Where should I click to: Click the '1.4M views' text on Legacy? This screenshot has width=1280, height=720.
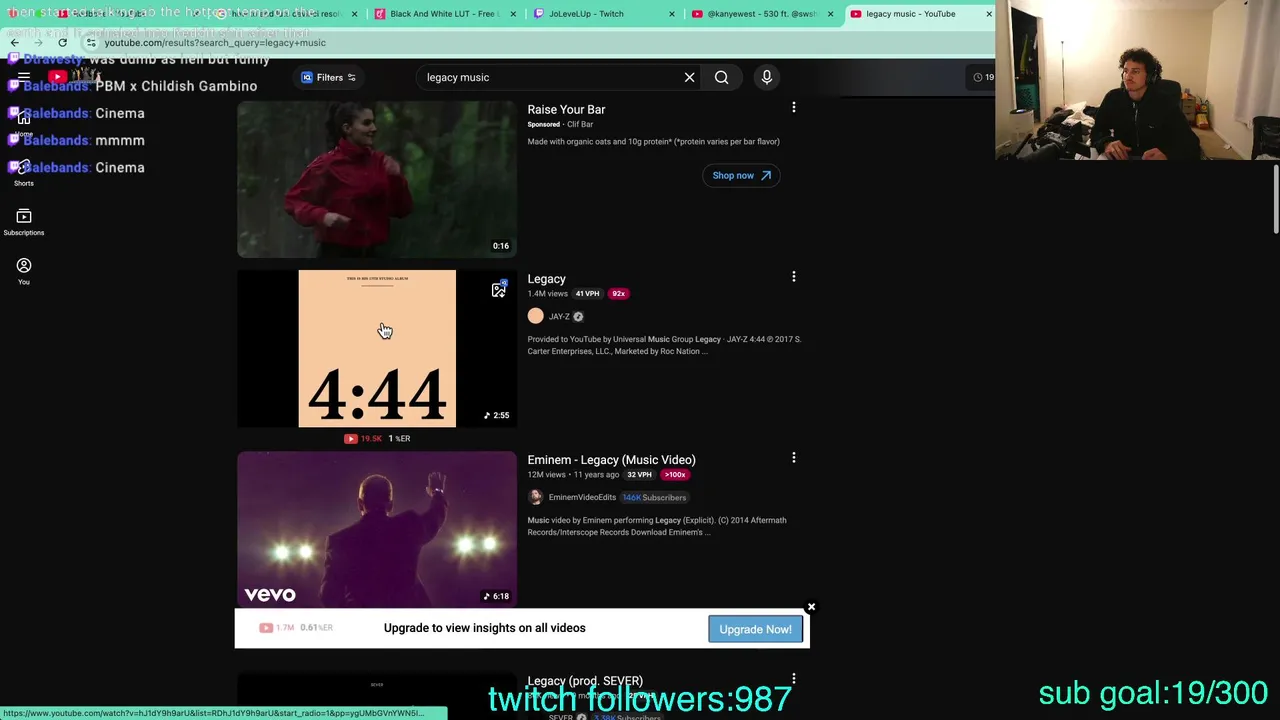click(x=548, y=294)
